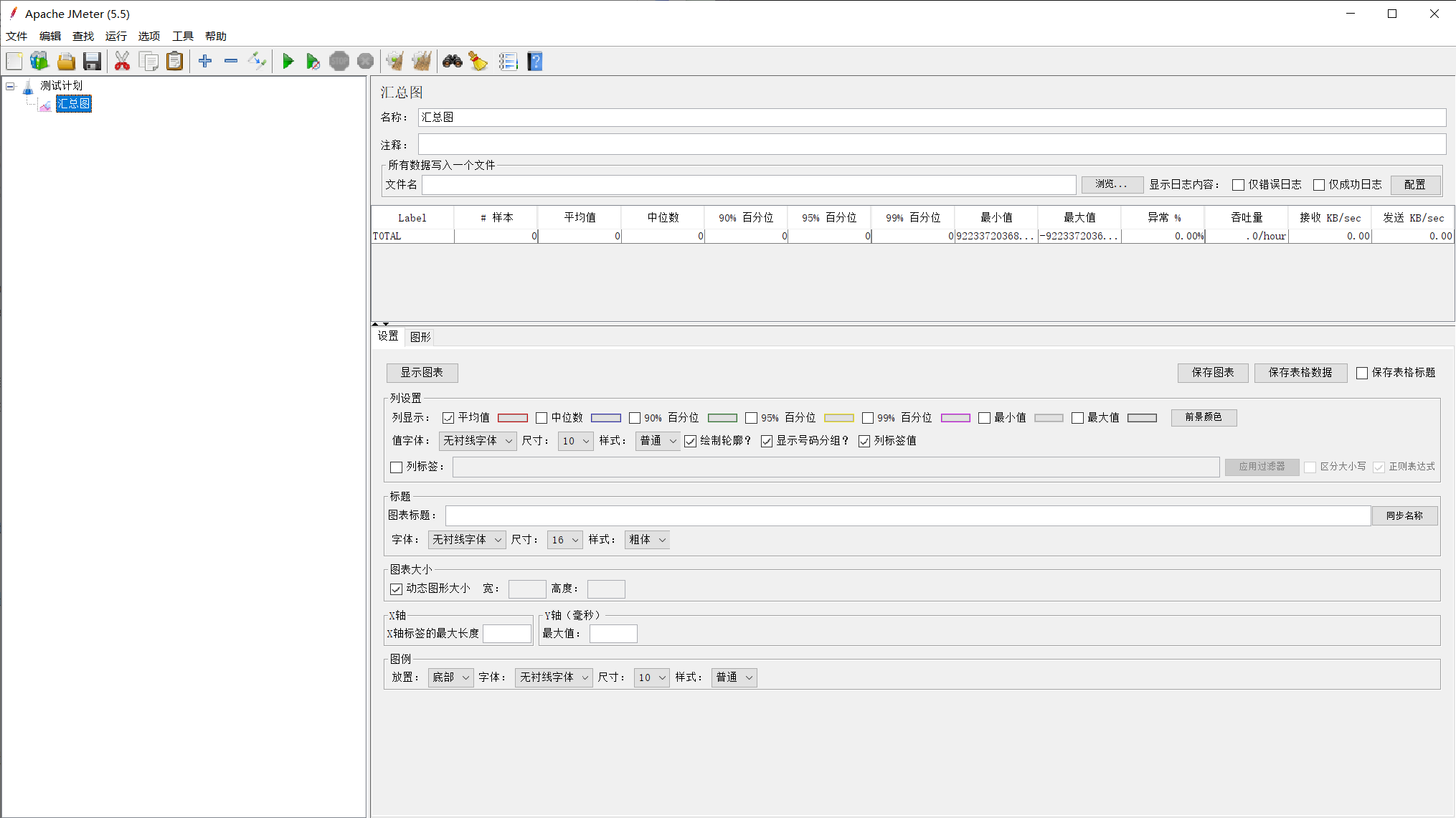The width and height of the screenshot is (1456, 818).
Task: Click the Function Helper list icon
Action: pyautogui.click(x=508, y=62)
